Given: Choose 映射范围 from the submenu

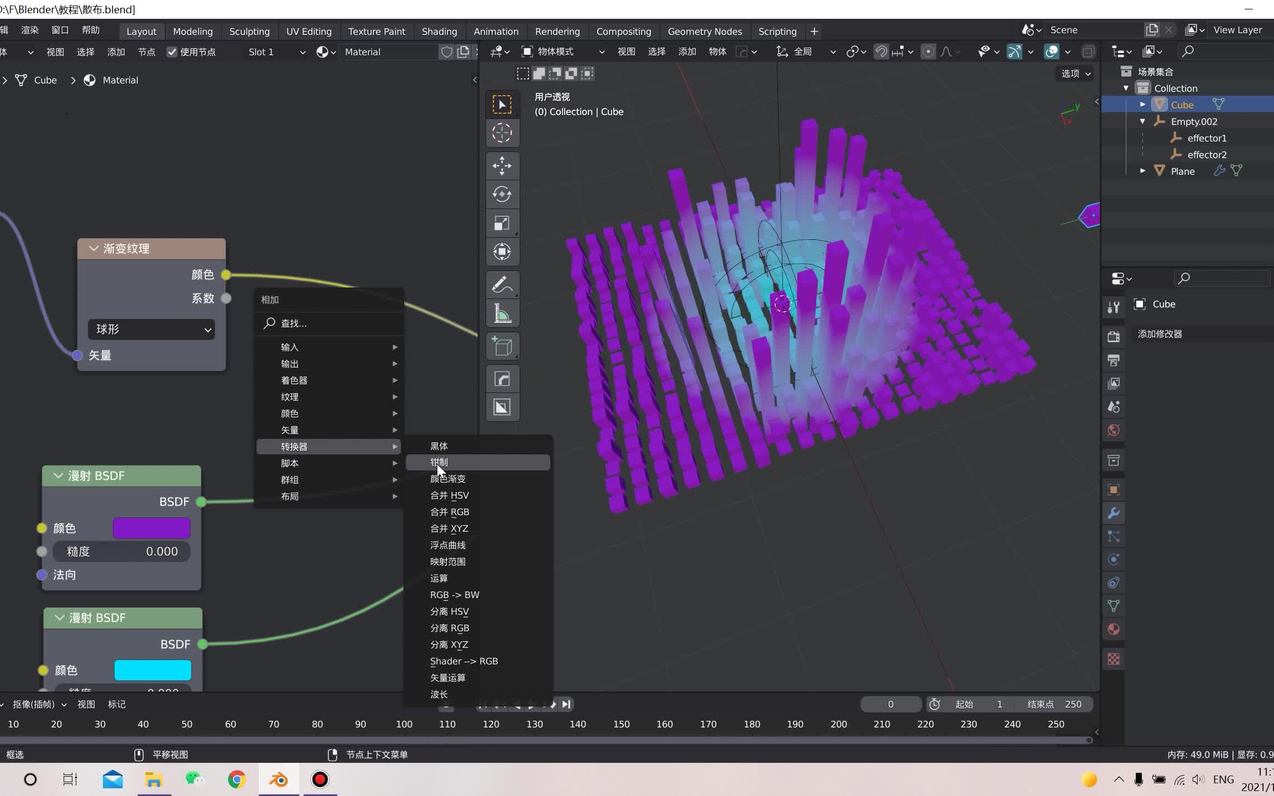Looking at the screenshot, I should coord(478,562).
